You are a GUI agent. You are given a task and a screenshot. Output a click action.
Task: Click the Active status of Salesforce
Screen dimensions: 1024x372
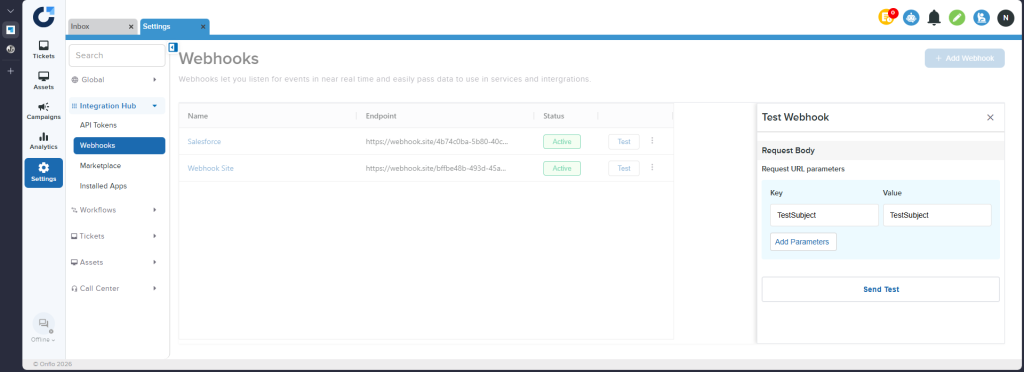click(x=562, y=141)
